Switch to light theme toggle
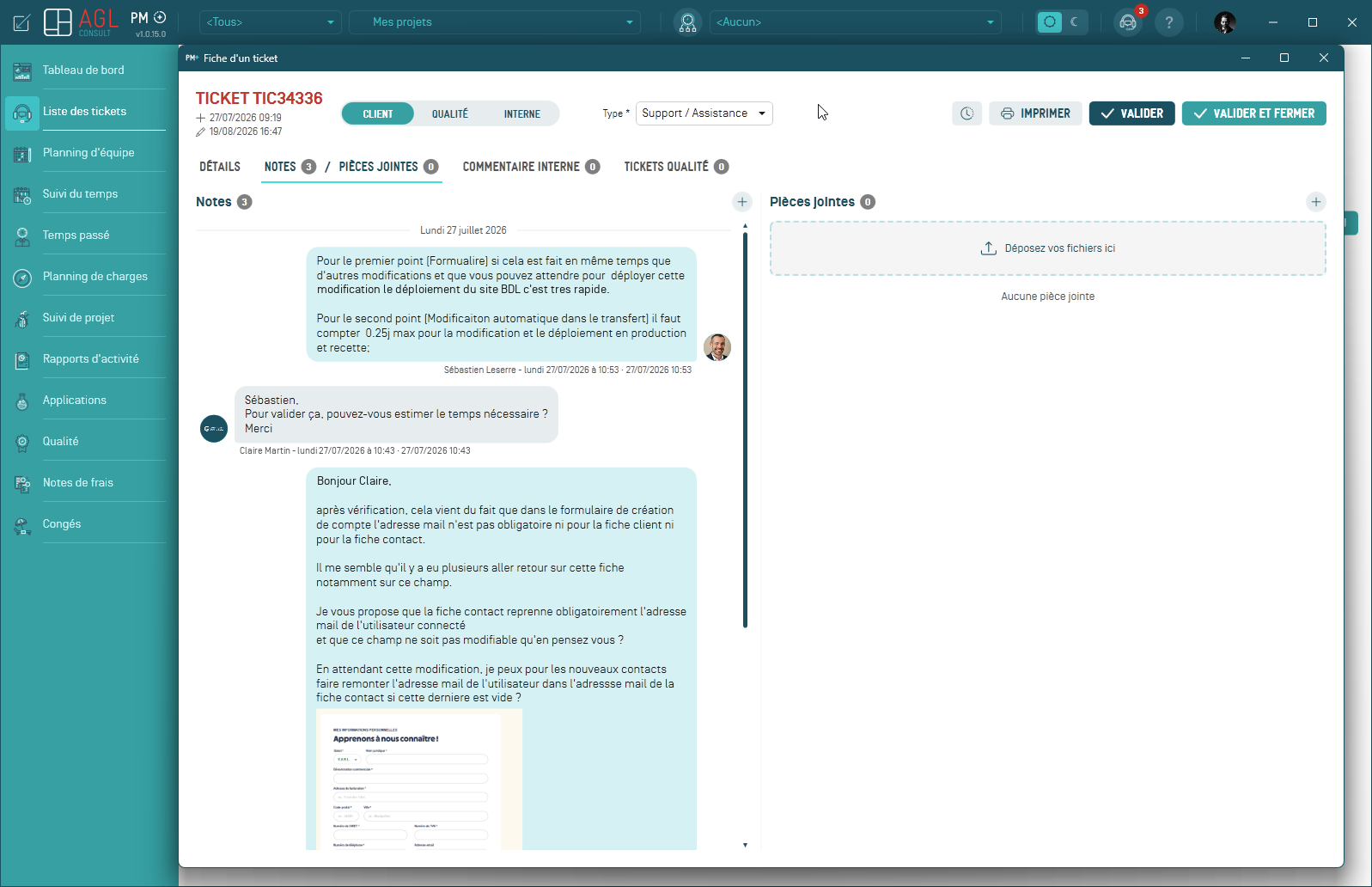The image size is (1372, 887). click(1050, 22)
